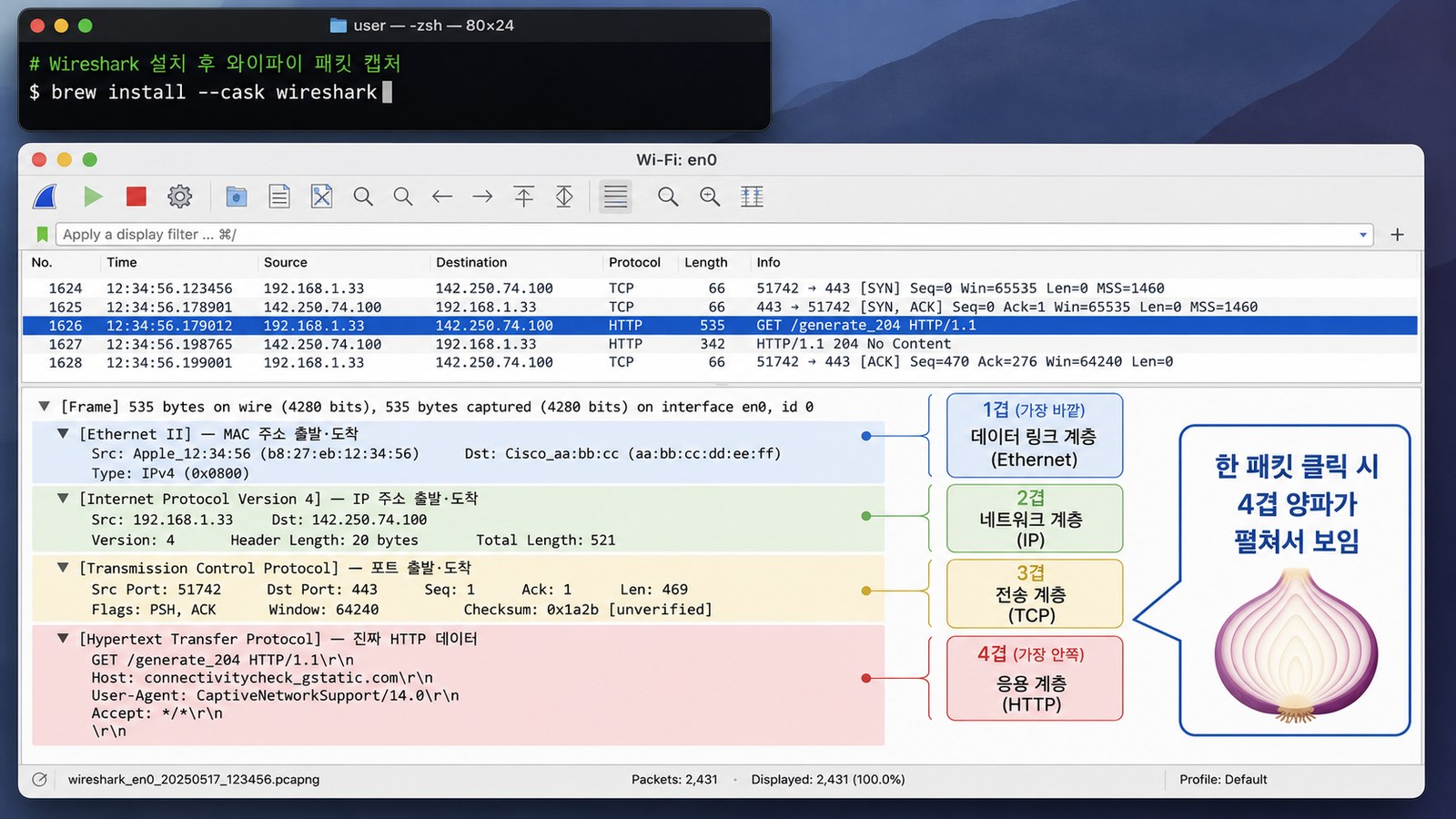Click the wireshark_en0_20250517_123456.pcapng file name
1456x819 pixels.
pos(194,780)
